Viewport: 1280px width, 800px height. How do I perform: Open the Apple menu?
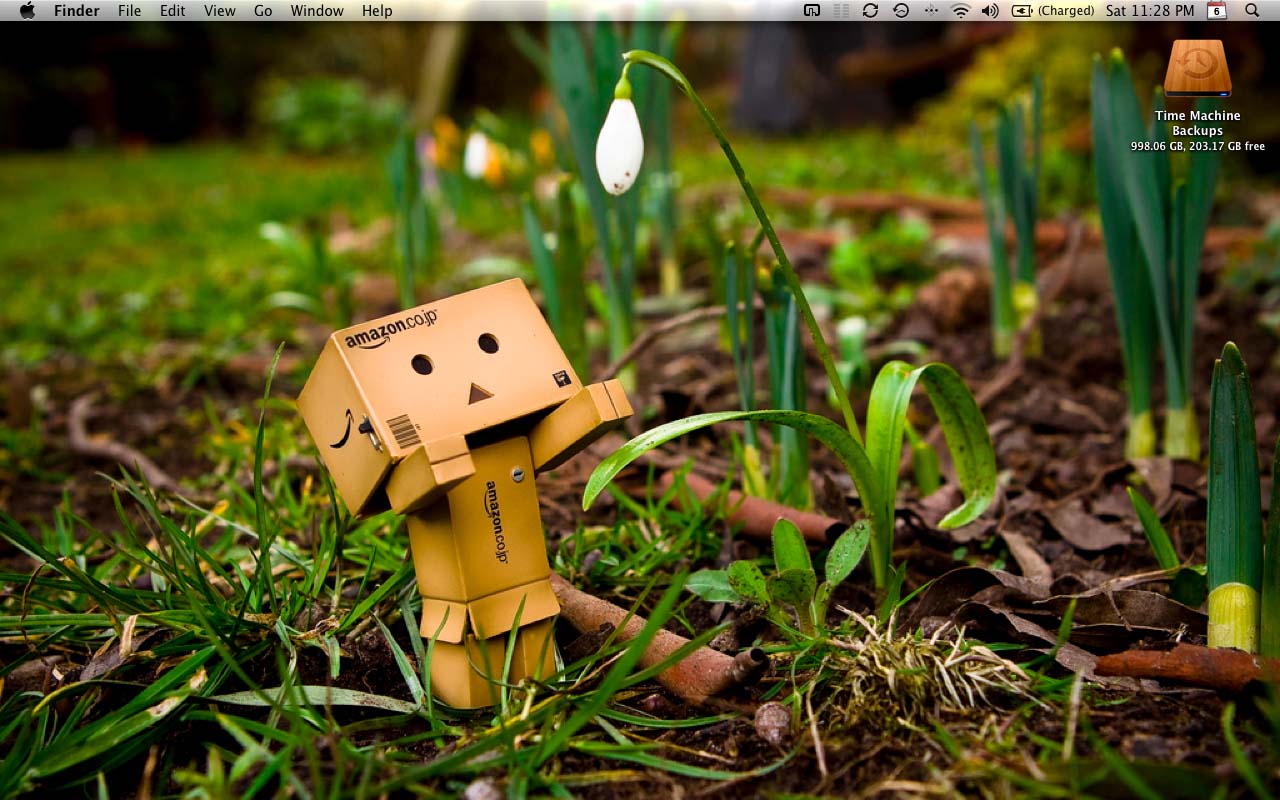point(27,10)
